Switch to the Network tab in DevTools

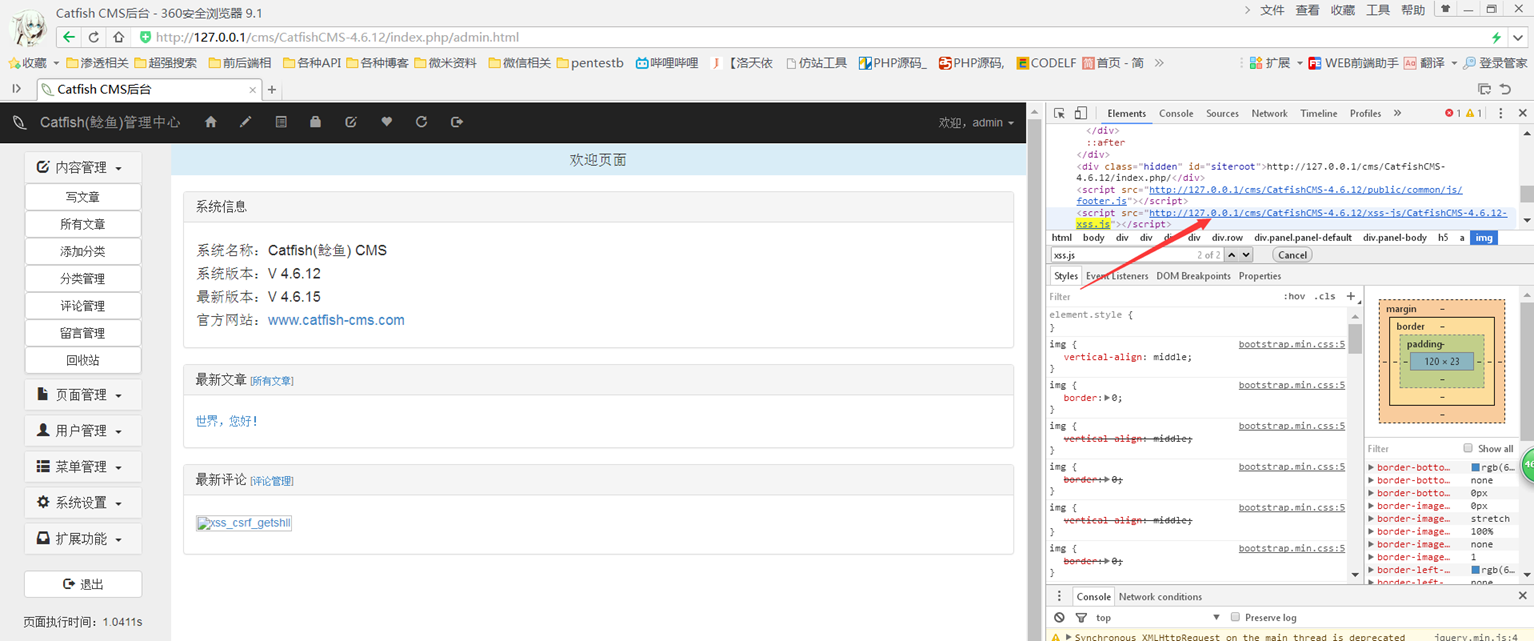tap(1269, 113)
